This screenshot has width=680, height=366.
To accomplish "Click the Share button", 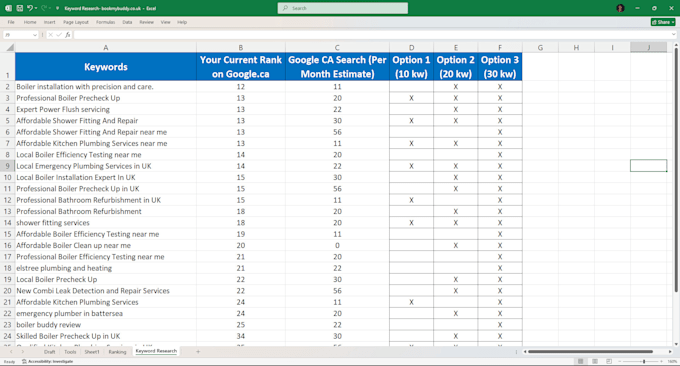I will (x=663, y=22).
